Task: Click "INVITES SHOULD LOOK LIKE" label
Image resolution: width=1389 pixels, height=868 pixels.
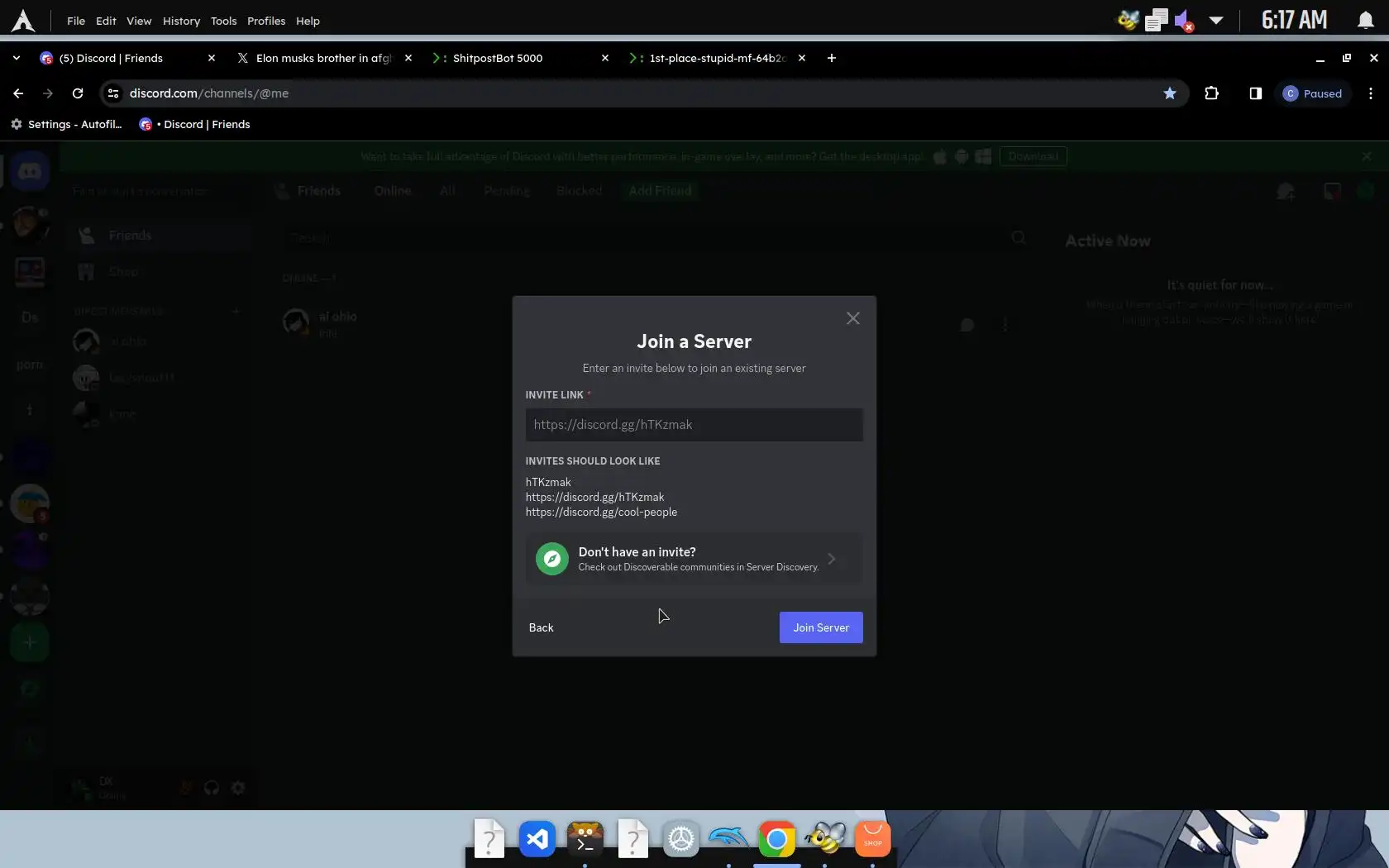Action: click(x=593, y=461)
